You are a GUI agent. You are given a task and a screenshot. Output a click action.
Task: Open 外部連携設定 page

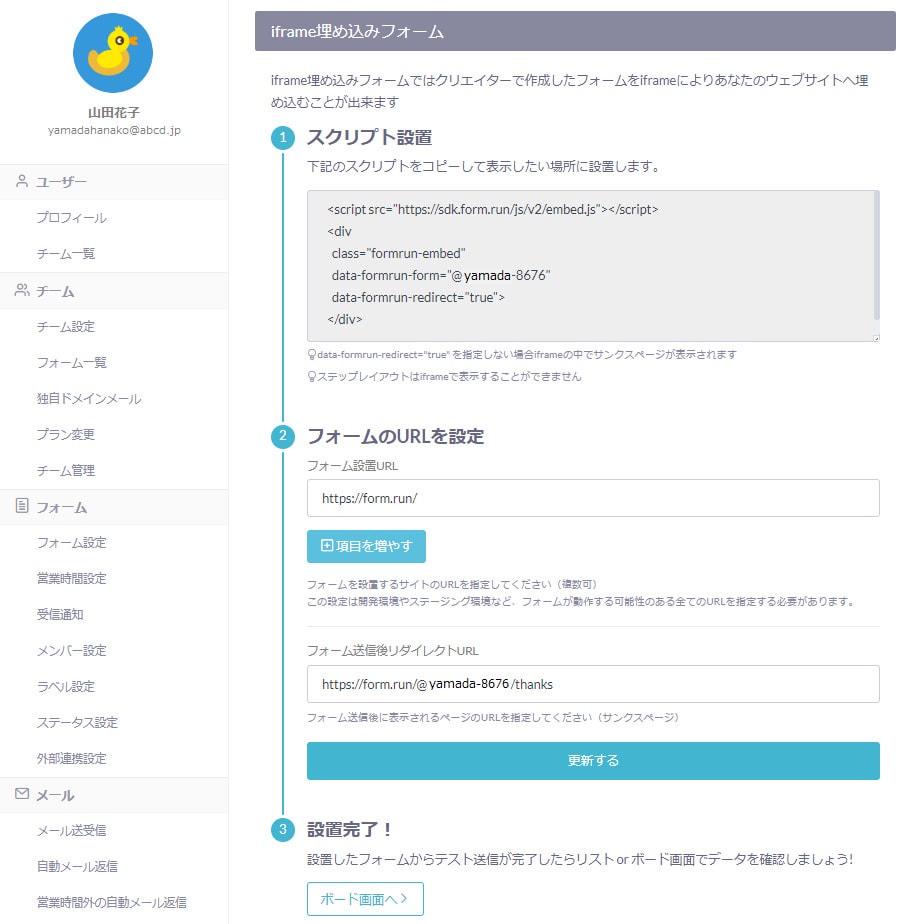click(x=71, y=758)
